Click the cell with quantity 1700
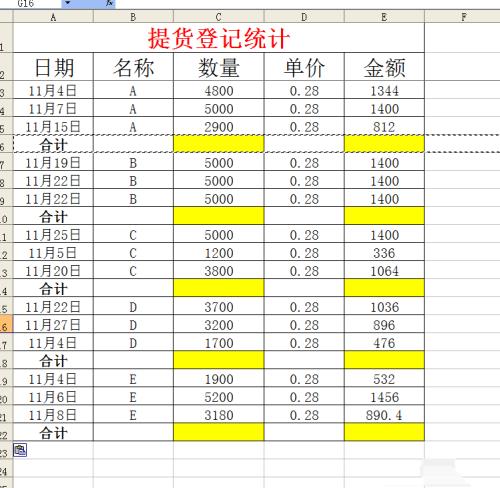500x488 pixels. tap(219, 342)
